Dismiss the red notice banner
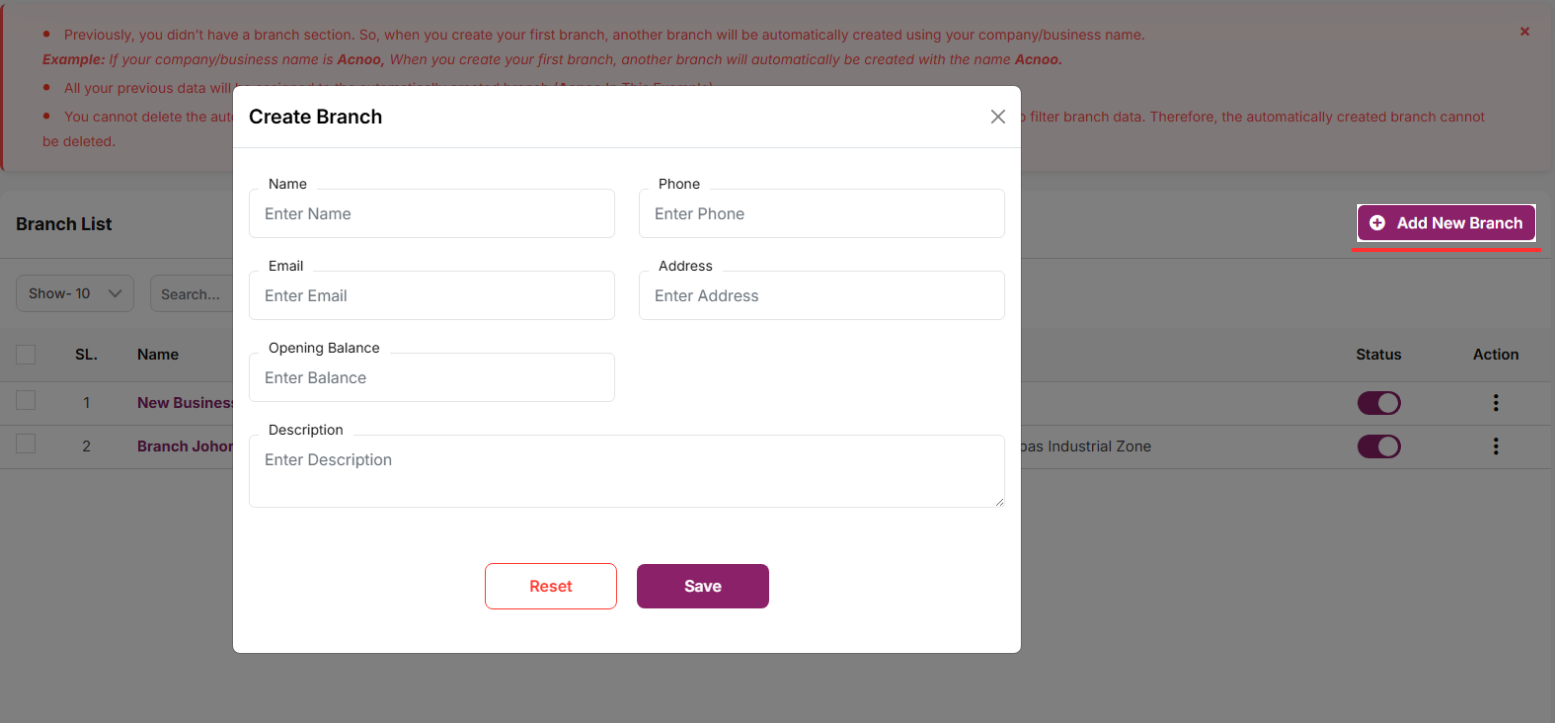This screenshot has width=1556, height=724. 1524,32
